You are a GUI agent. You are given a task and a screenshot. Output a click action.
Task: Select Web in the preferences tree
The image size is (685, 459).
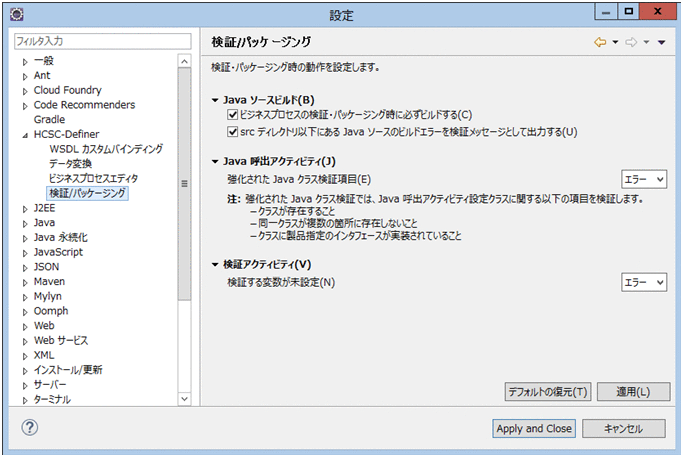point(44,326)
